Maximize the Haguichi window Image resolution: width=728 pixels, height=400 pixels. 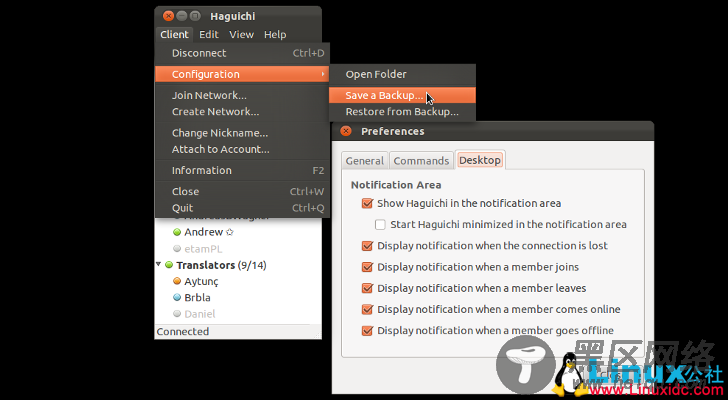[195, 16]
